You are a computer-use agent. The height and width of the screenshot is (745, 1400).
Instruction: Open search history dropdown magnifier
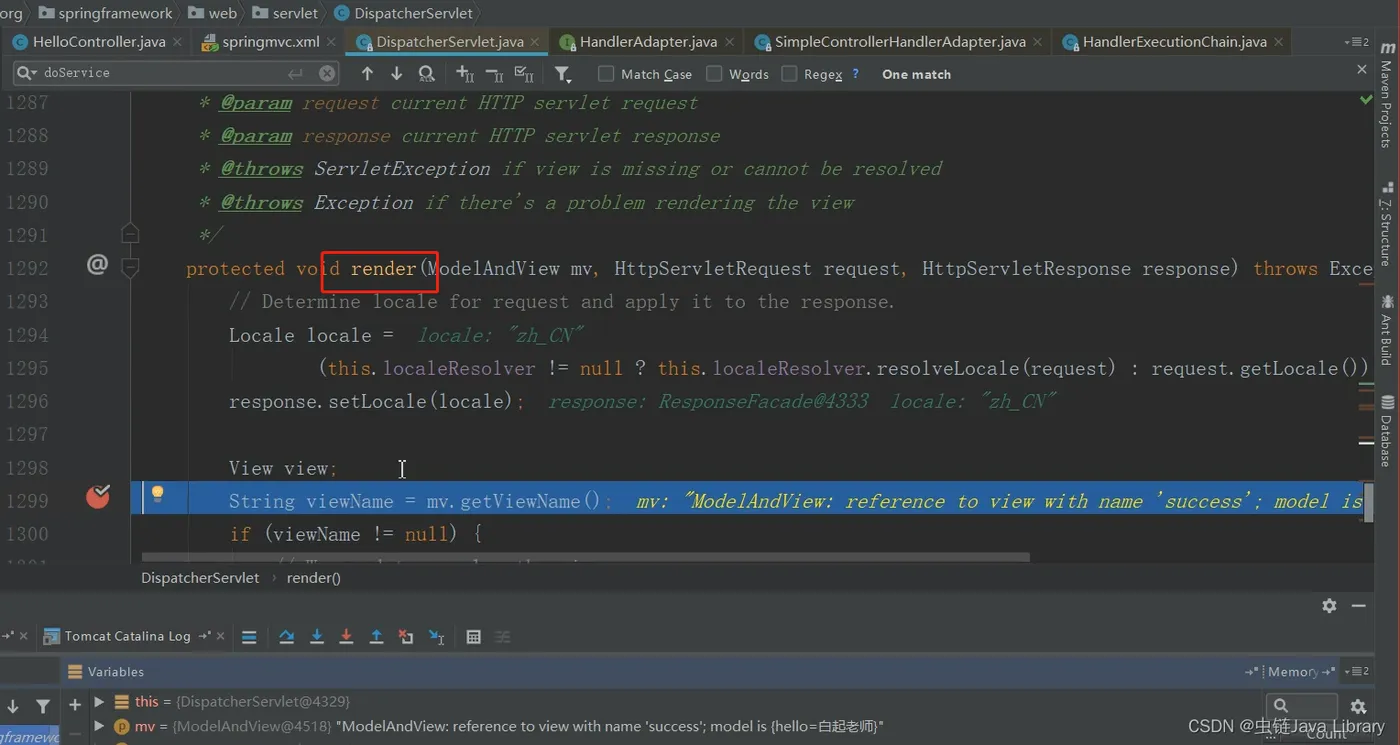pos(27,73)
